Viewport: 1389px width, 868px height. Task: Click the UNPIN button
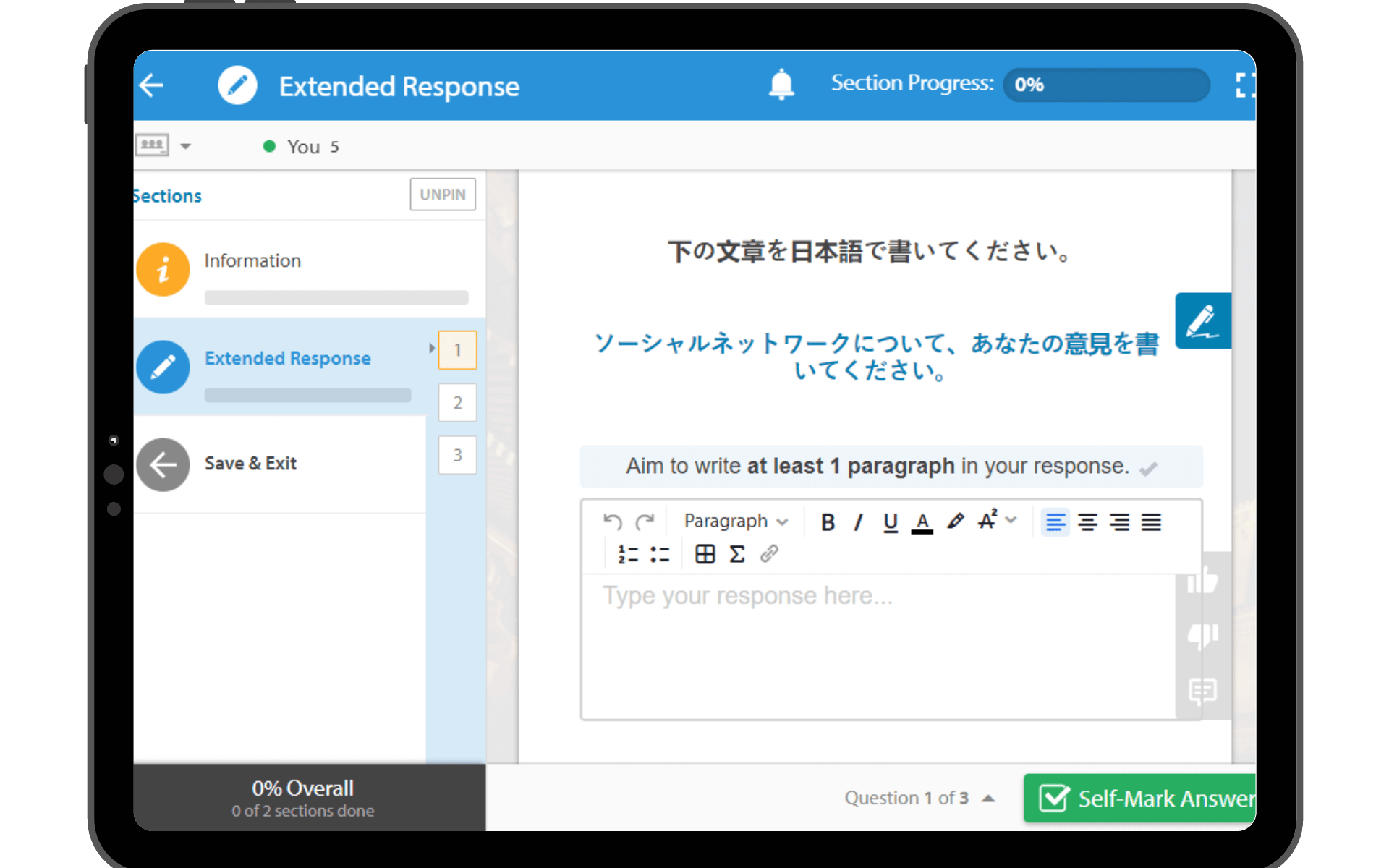[x=443, y=195]
